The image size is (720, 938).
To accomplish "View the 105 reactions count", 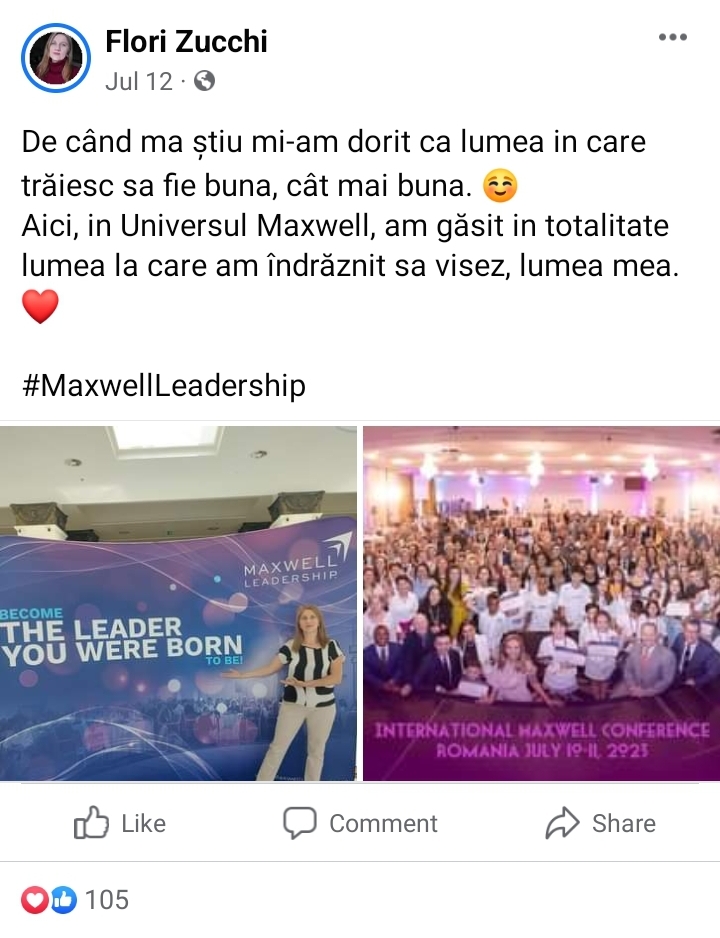I will click(107, 900).
